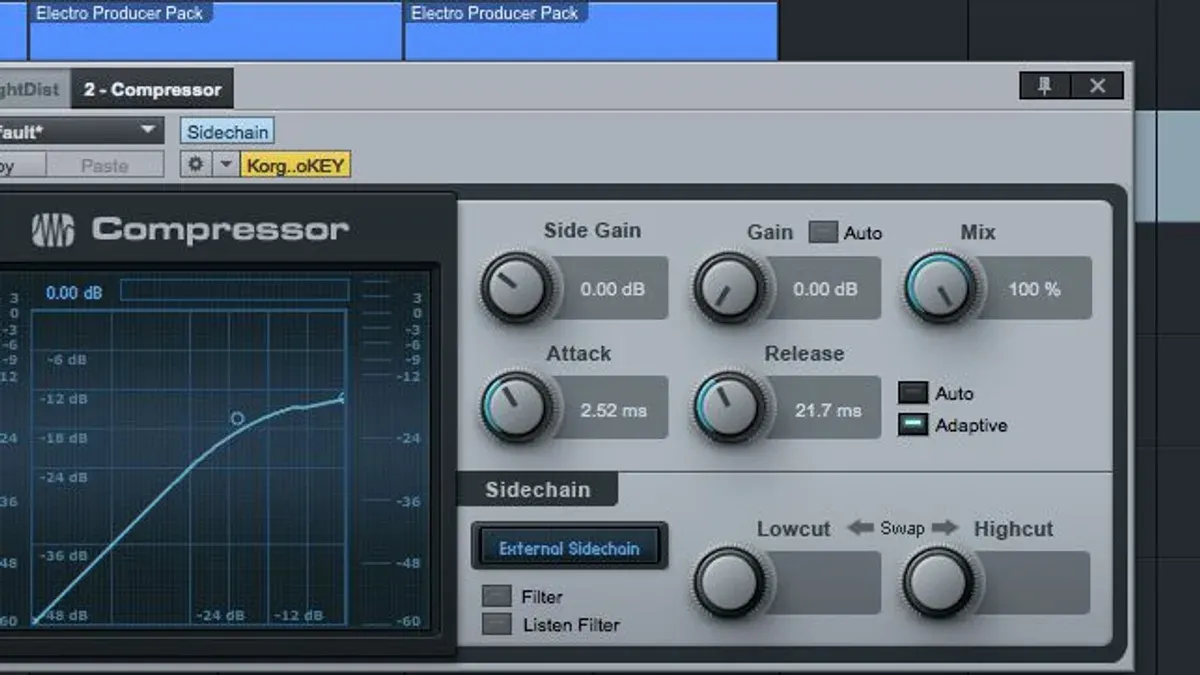
Task: Select the Korg..oKEY sidechain source
Action: pos(296,165)
